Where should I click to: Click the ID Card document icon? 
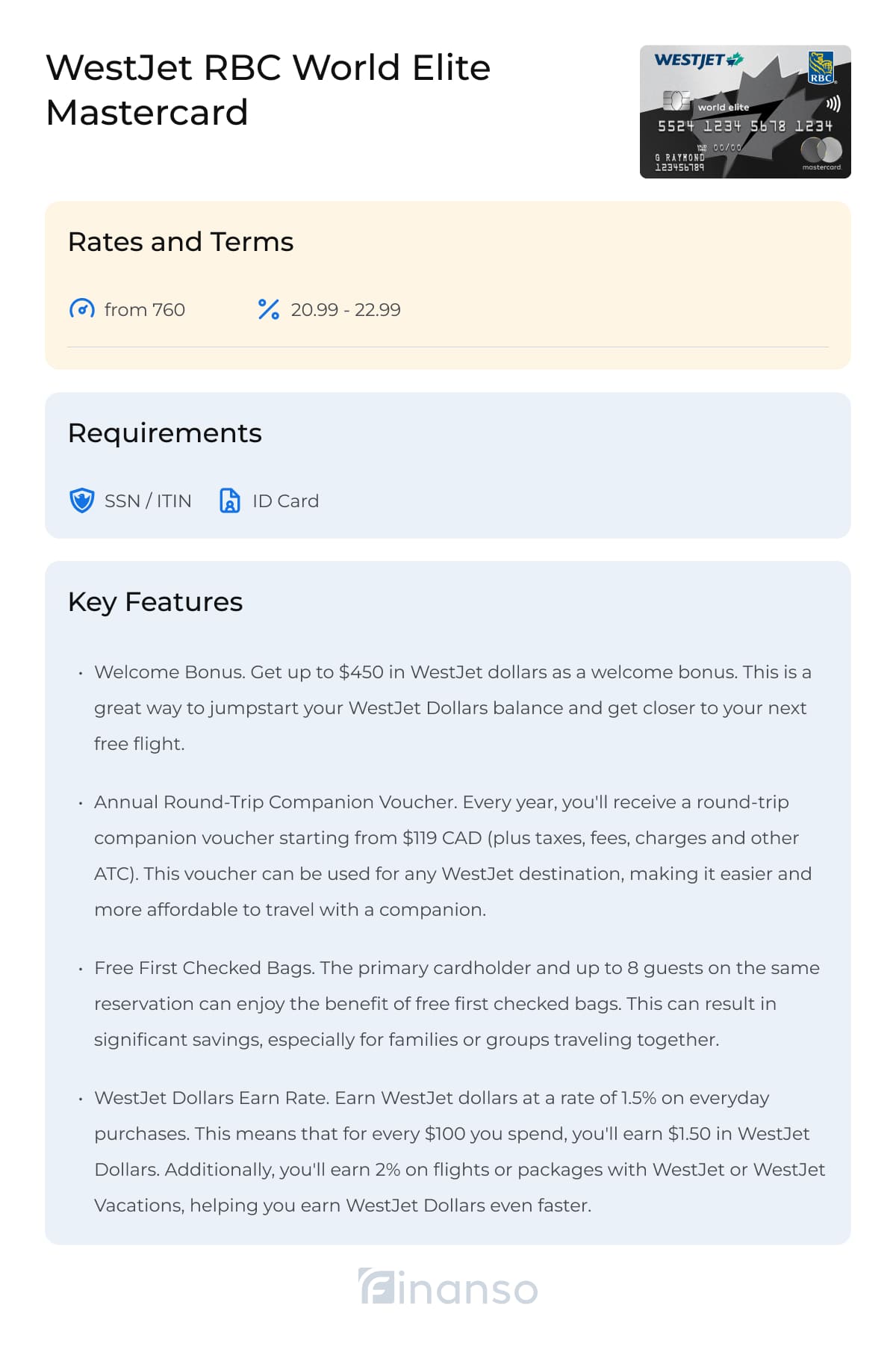pos(230,500)
